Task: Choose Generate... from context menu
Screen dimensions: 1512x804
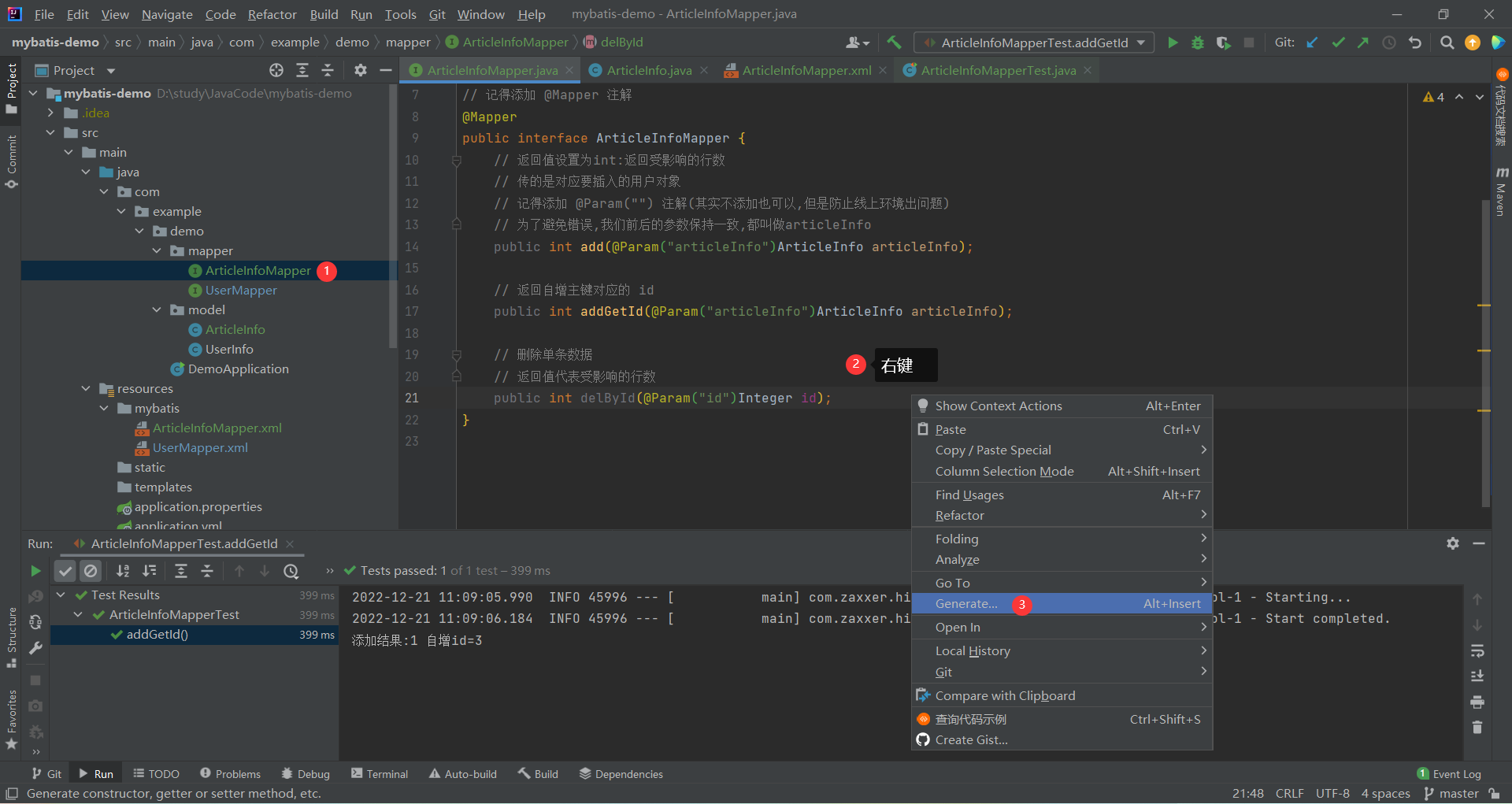Action: [x=1062, y=603]
